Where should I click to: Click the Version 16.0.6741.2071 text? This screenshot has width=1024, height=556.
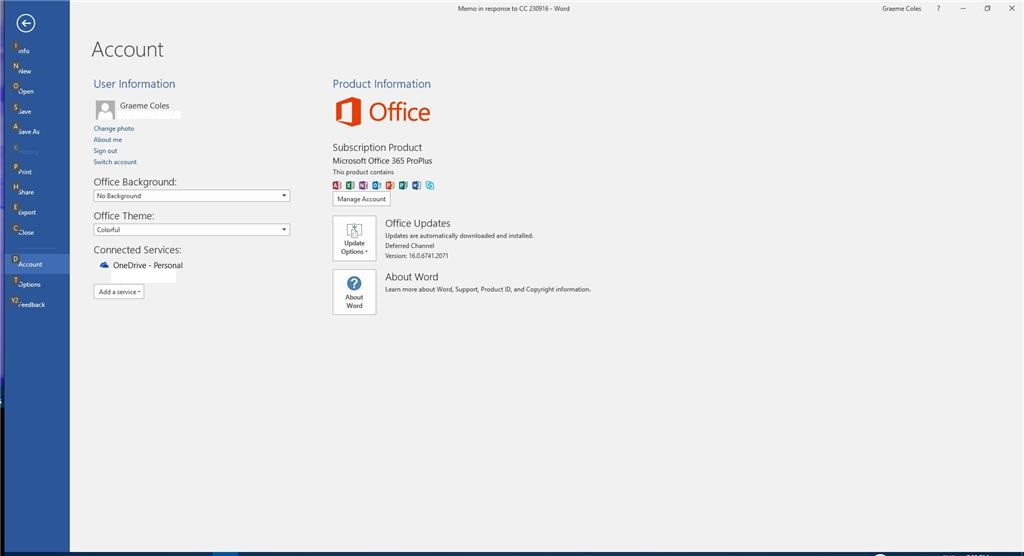click(416, 256)
